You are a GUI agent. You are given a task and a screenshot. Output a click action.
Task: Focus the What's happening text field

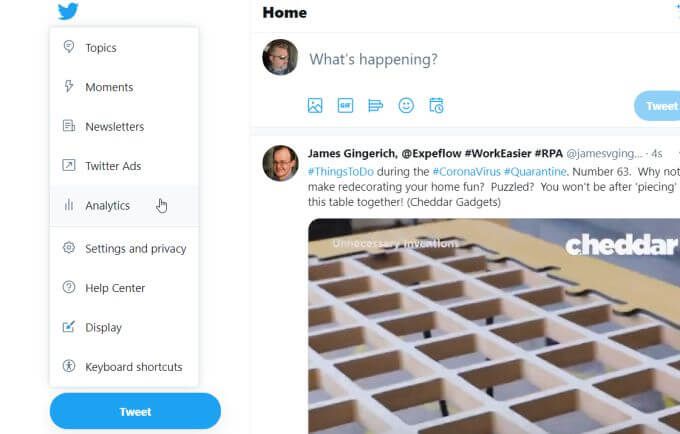point(490,59)
